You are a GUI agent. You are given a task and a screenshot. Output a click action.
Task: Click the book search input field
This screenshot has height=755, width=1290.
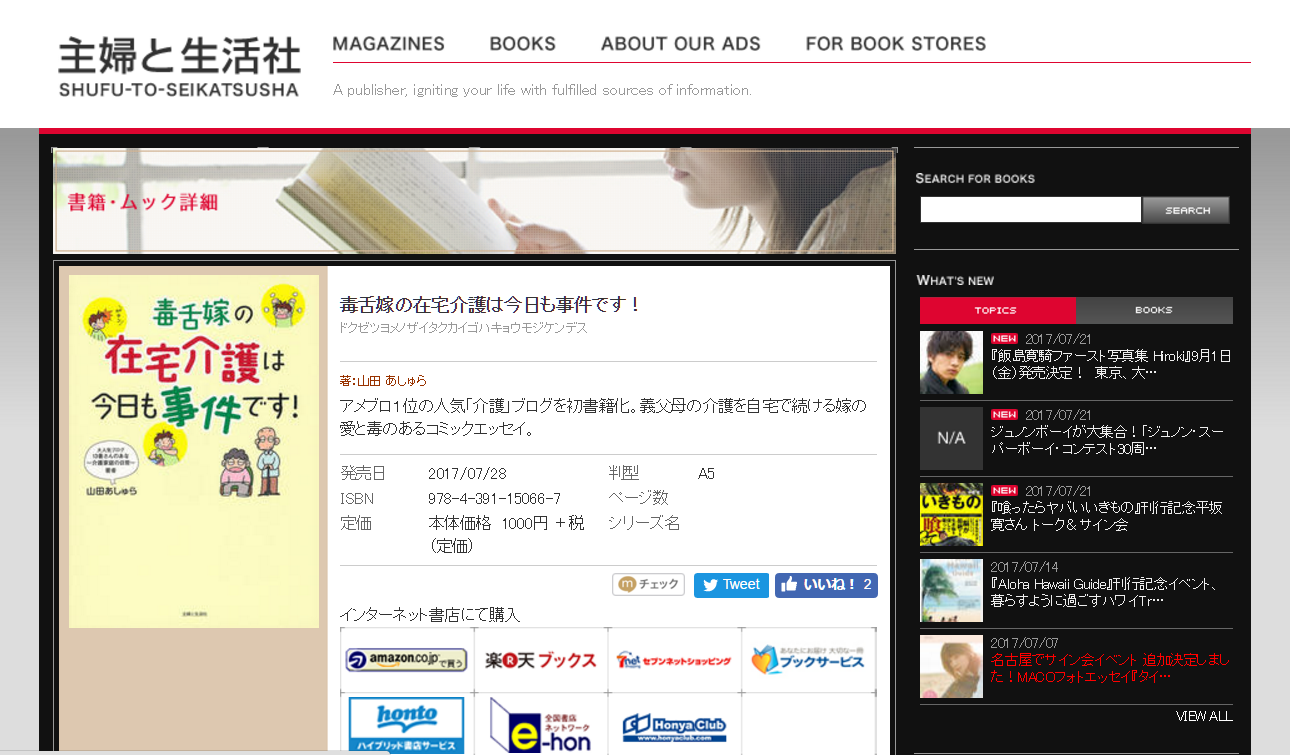[1030, 210]
